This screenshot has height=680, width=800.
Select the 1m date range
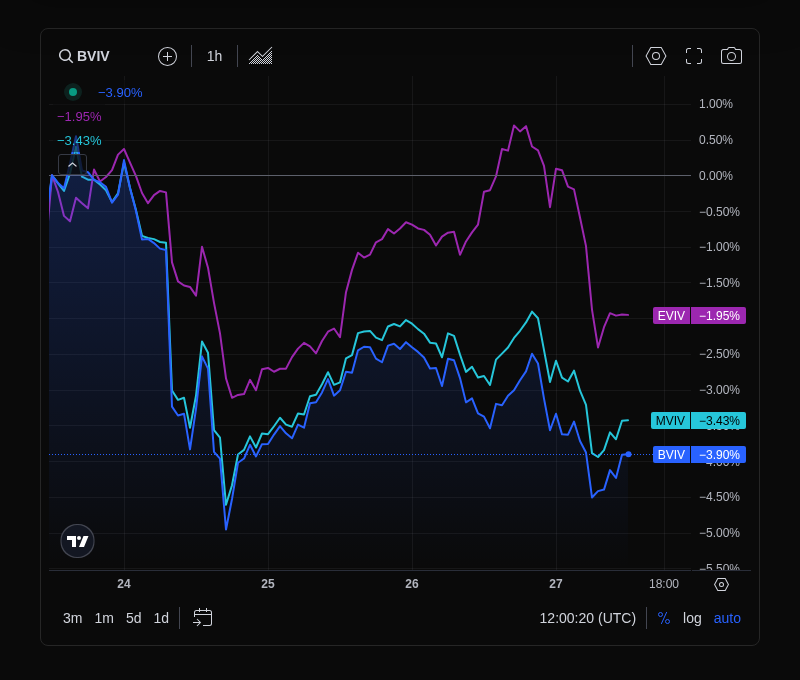click(x=104, y=618)
